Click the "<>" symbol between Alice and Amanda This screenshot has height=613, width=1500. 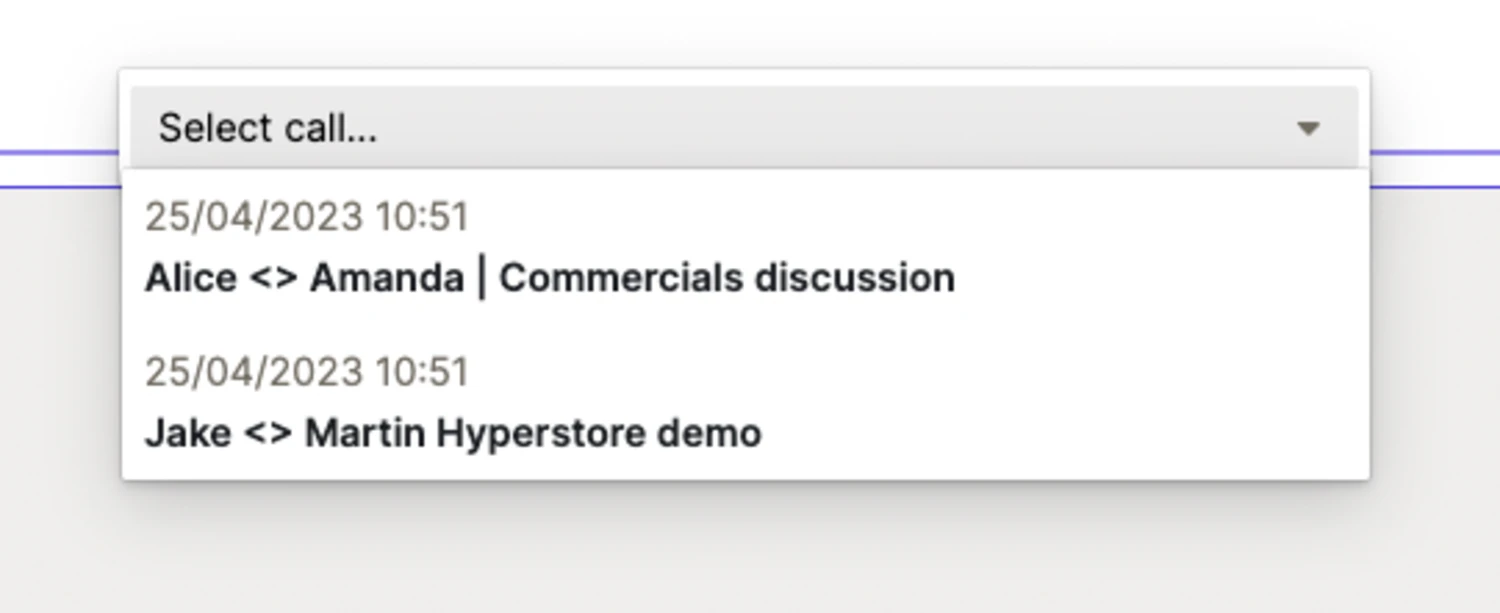click(x=273, y=278)
